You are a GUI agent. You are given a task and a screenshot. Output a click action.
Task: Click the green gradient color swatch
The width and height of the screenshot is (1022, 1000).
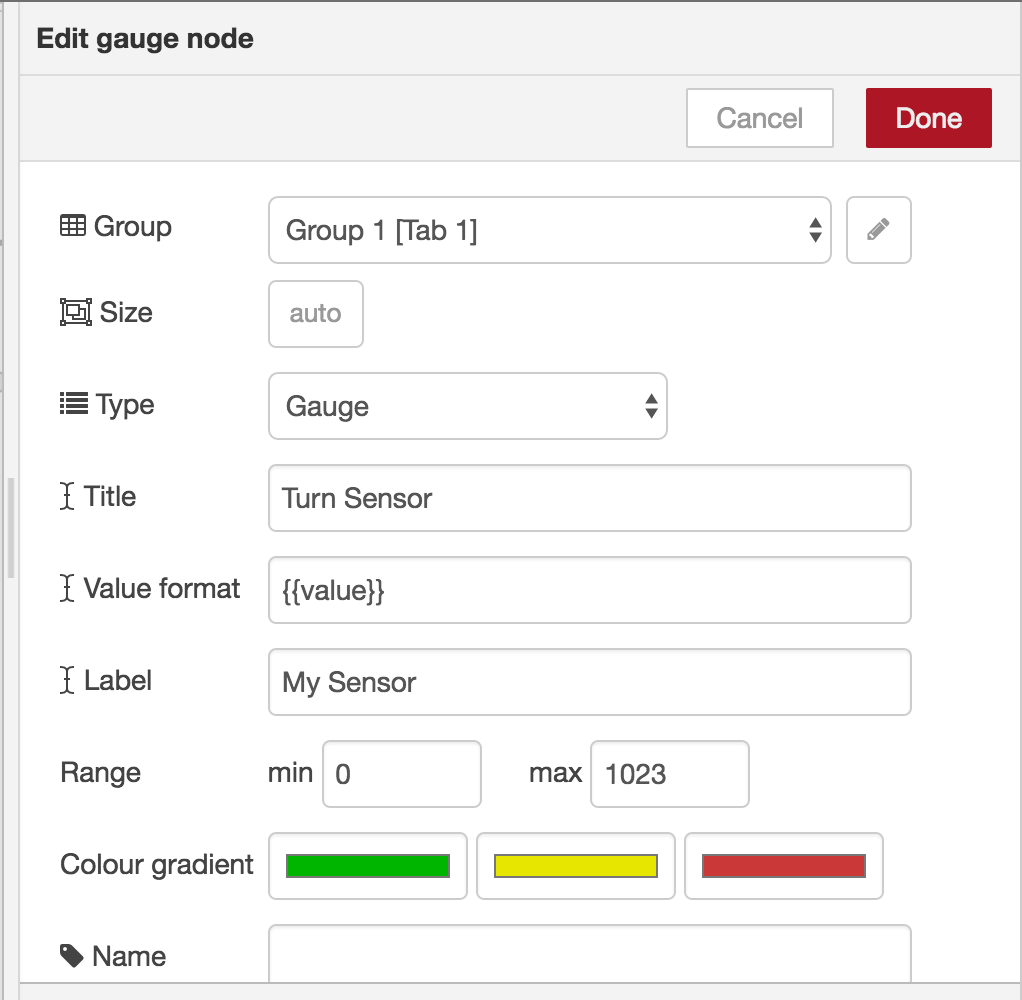[367, 866]
